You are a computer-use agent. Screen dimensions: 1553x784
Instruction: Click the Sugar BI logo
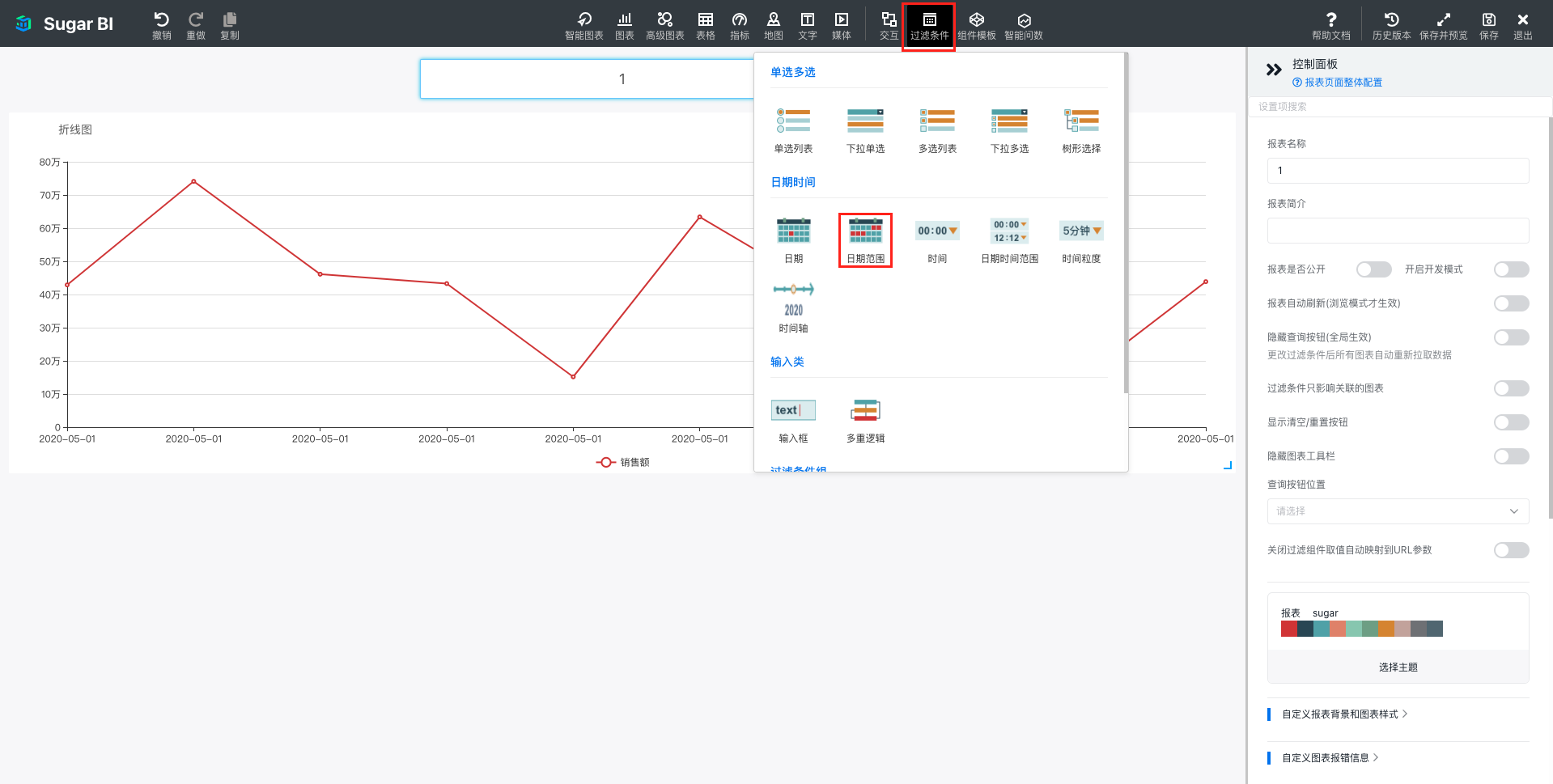pyautogui.click(x=65, y=24)
